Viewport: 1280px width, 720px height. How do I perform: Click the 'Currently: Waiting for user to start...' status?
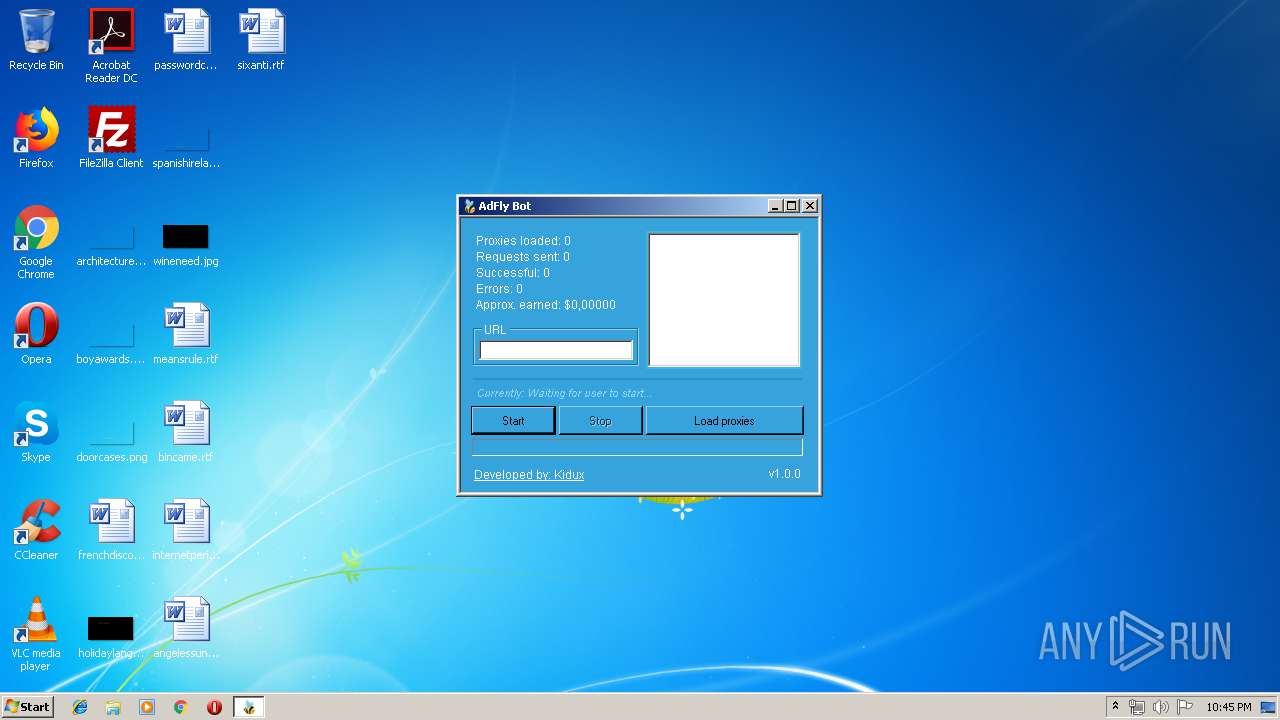[564, 393]
